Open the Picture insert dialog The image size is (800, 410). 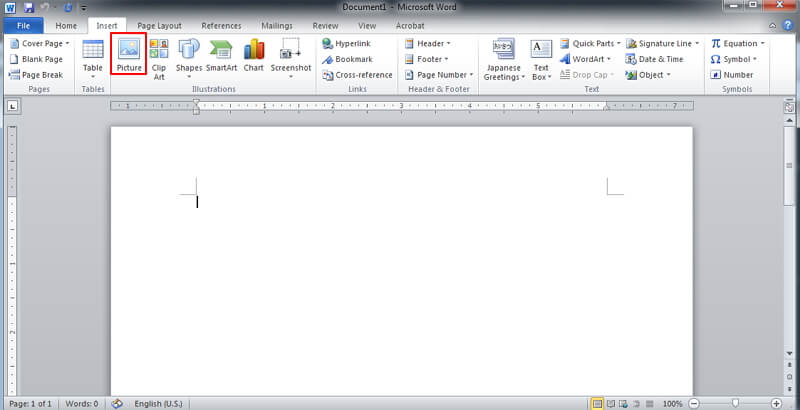(129, 55)
